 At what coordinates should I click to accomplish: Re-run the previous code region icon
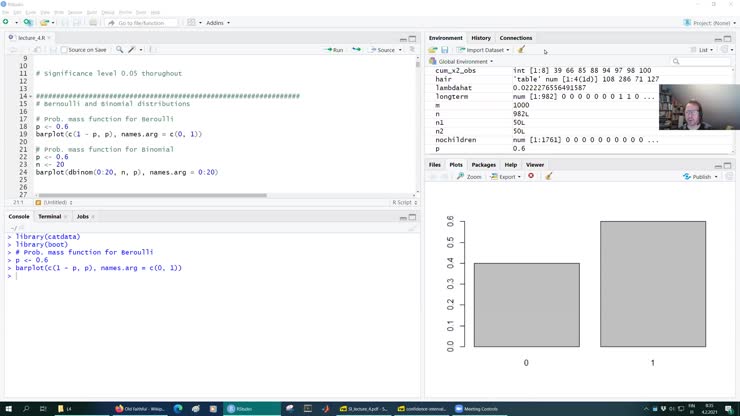tap(356, 50)
